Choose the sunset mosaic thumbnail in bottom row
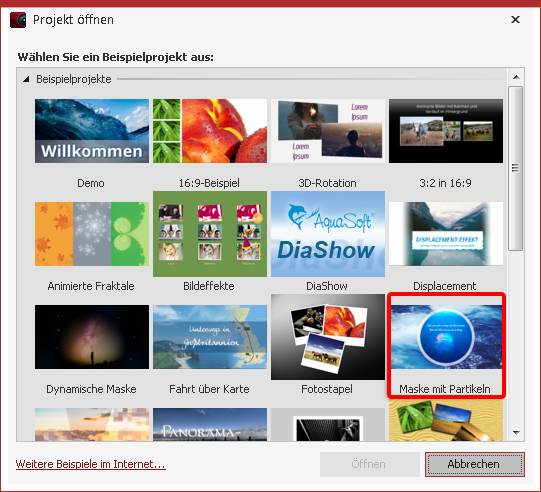Viewport: 541px width, 492px height. coord(92,424)
